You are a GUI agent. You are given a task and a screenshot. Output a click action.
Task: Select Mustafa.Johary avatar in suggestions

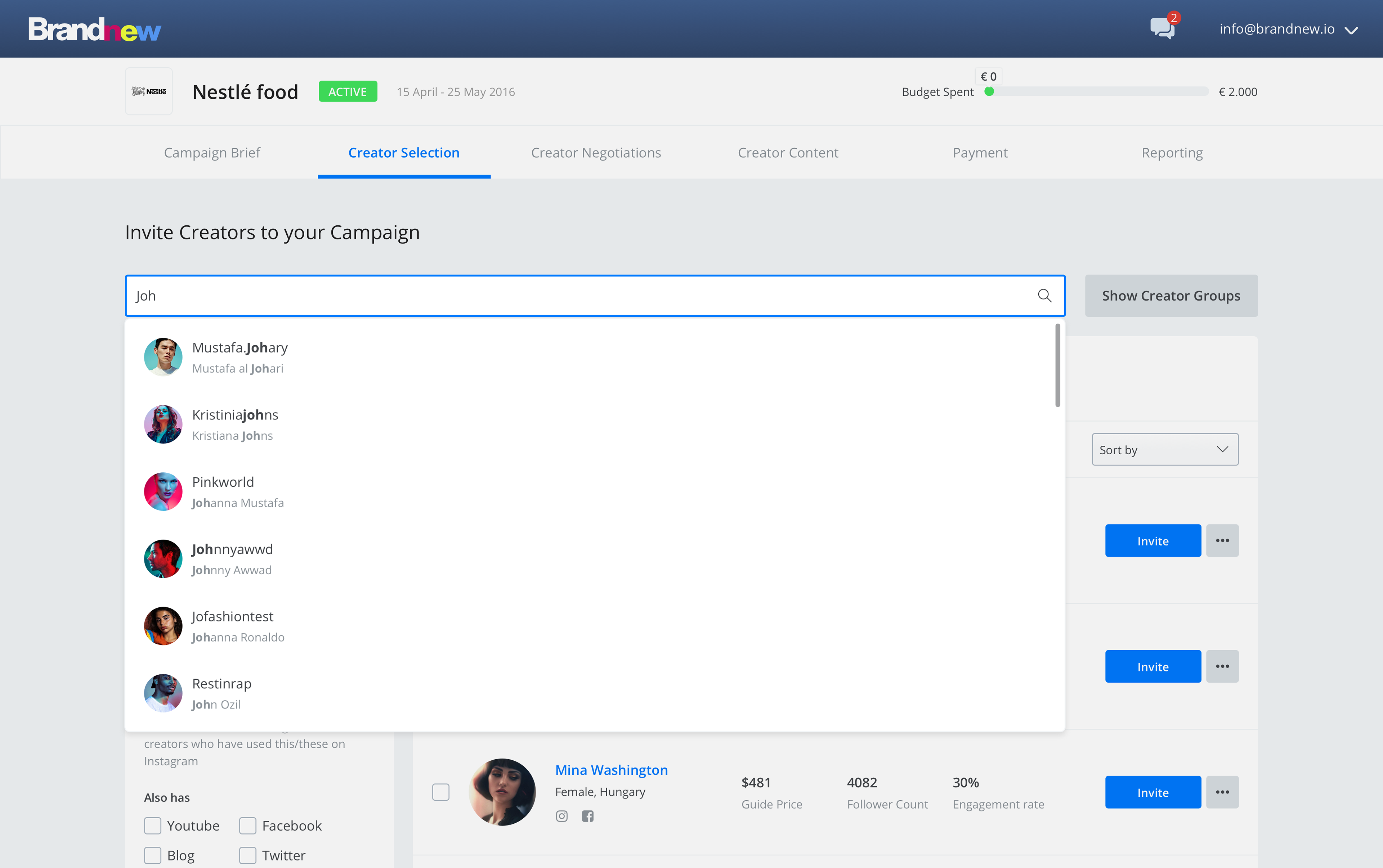[163, 357]
